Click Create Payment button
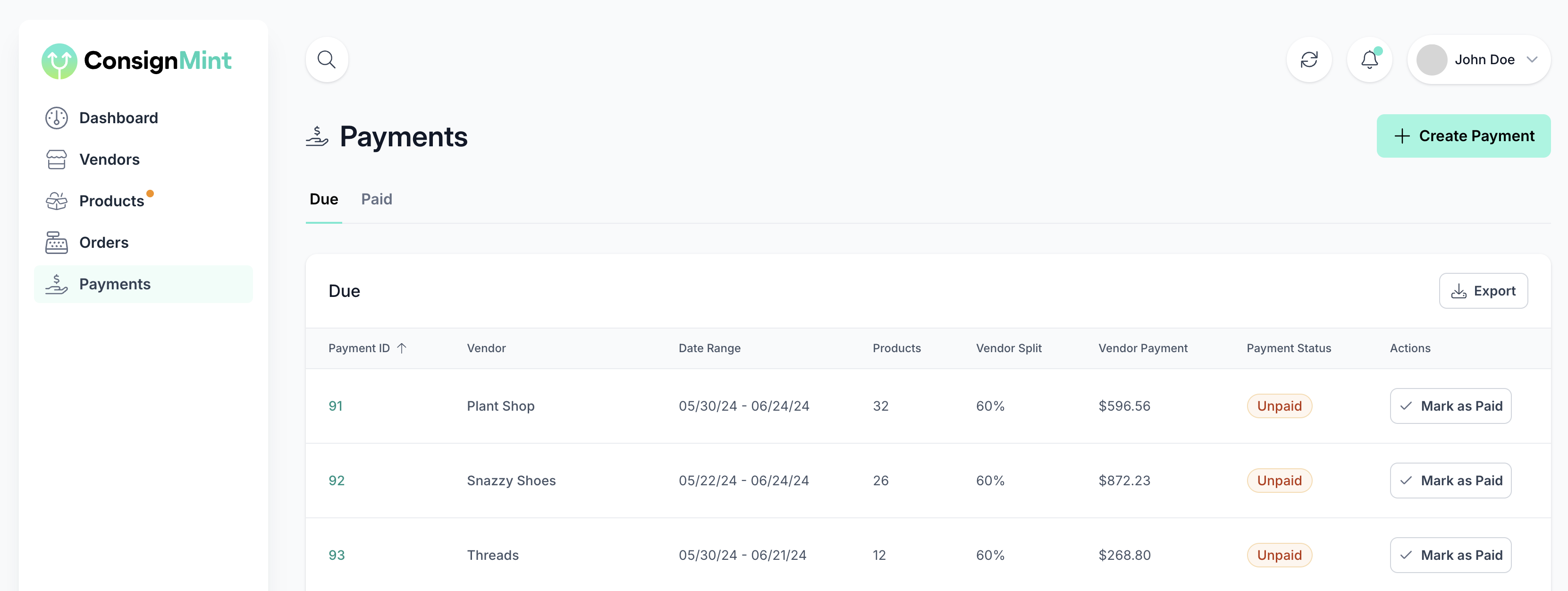The image size is (1568, 591). [1463, 136]
